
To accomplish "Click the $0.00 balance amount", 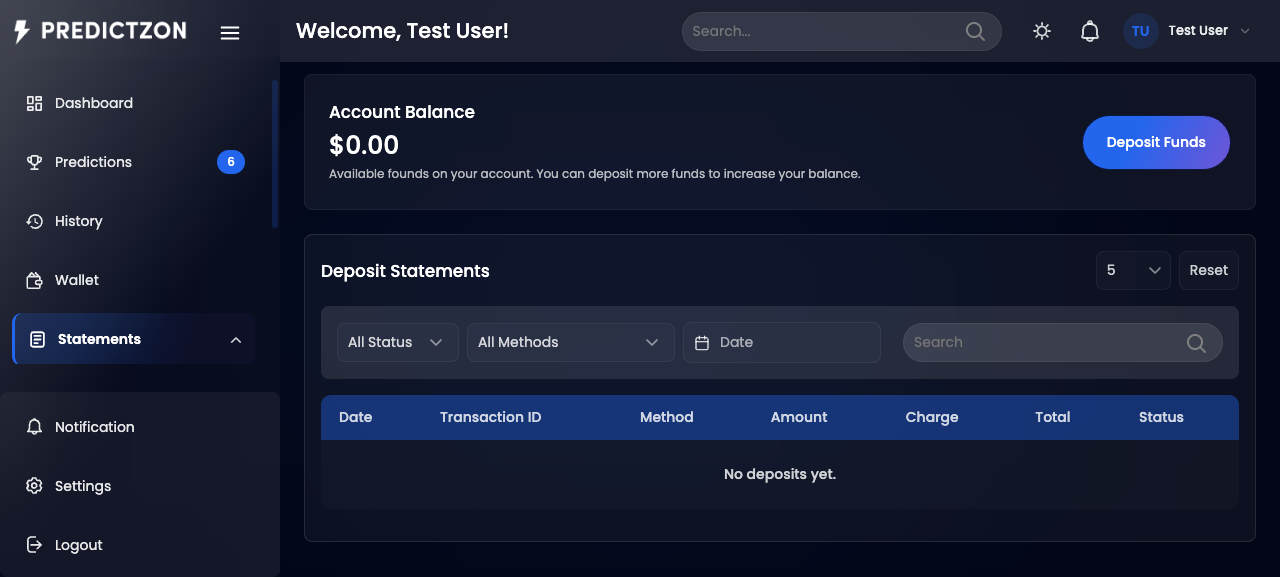I will pos(364,145).
